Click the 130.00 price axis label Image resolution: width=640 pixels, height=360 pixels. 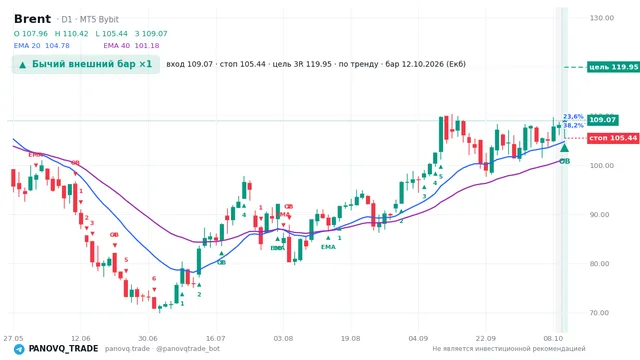(602, 18)
